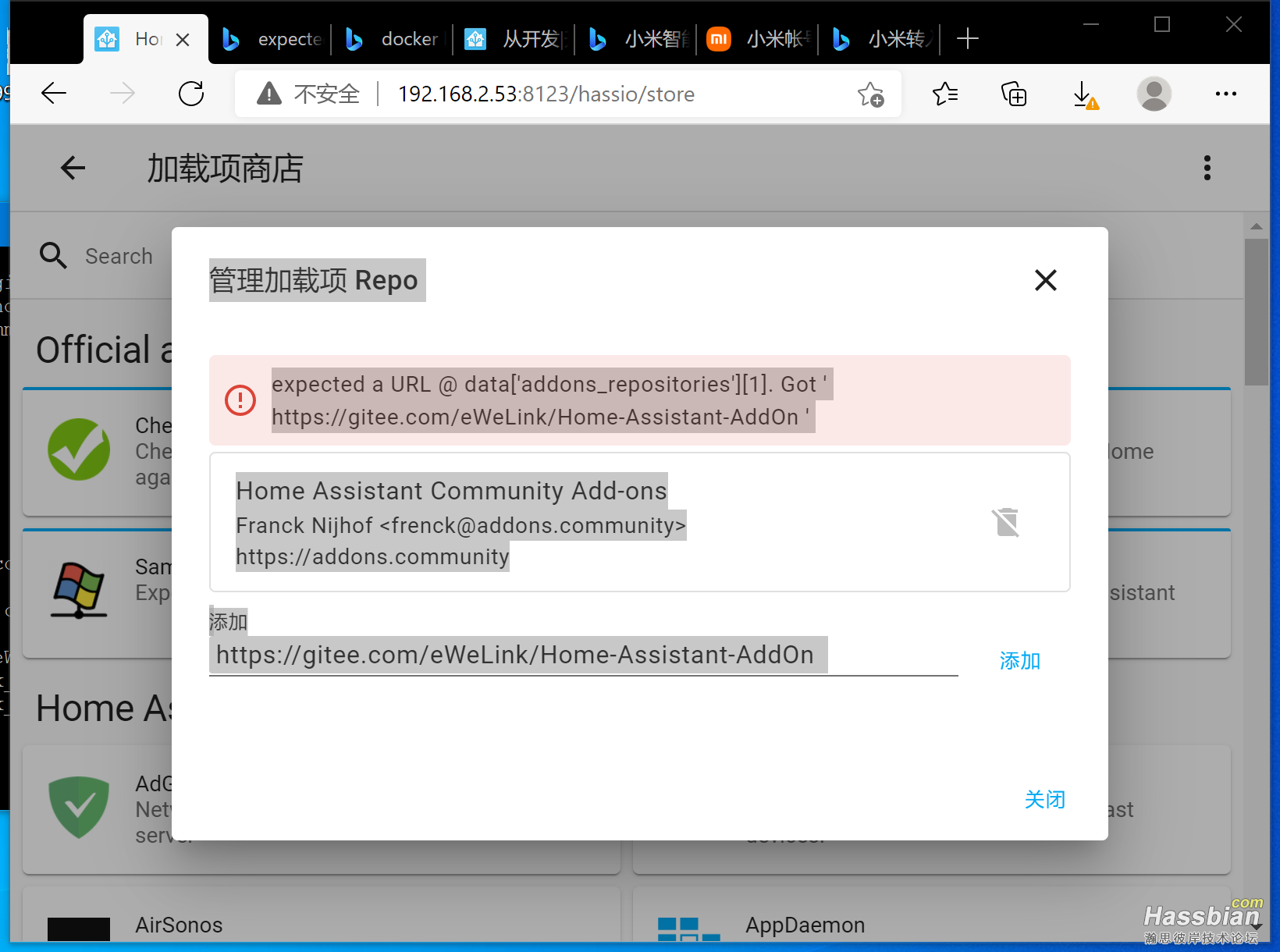The width and height of the screenshot is (1280, 952).
Task: Switch to the 从开发 tab
Action: pos(514,39)
